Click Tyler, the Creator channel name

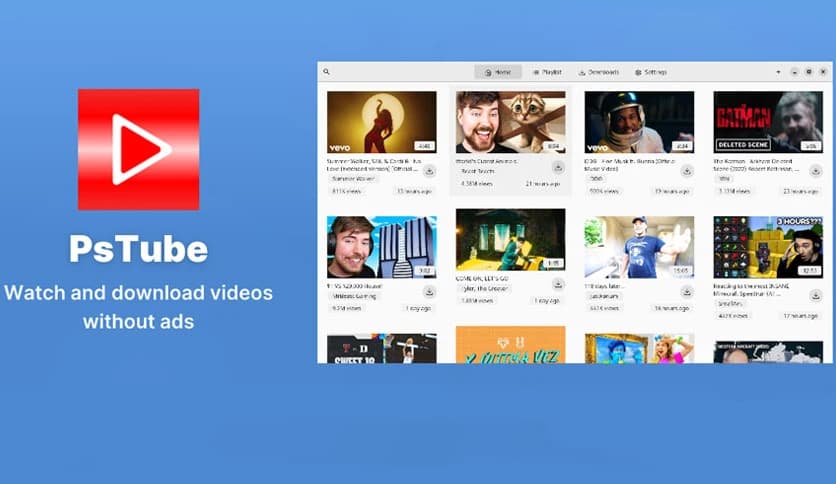coord(483,288)
